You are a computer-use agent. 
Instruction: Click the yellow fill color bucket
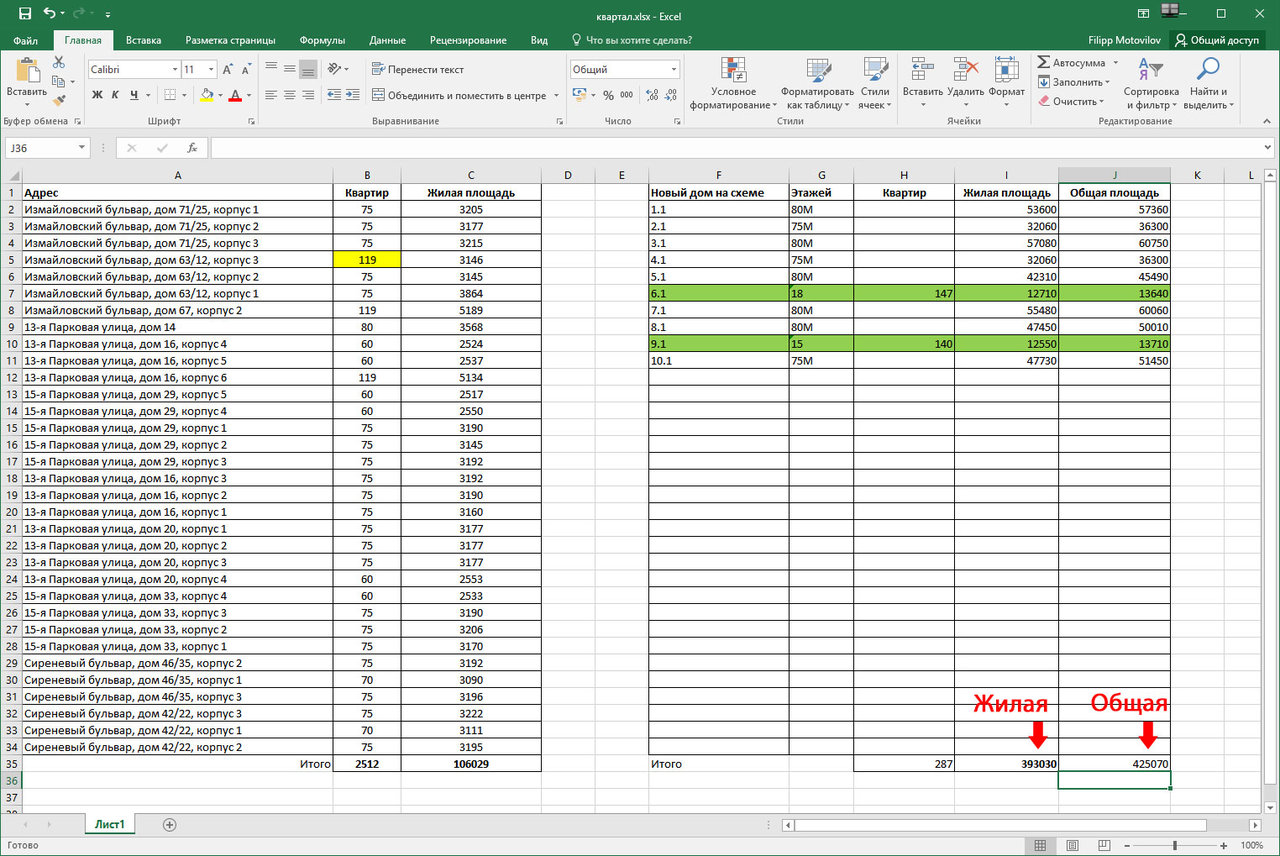(206, 95)
